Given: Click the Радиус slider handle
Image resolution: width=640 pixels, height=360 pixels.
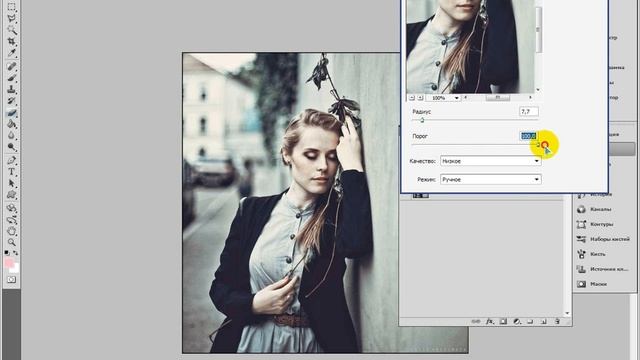Looking at the screenshot, I should click(x=422, y=120).
